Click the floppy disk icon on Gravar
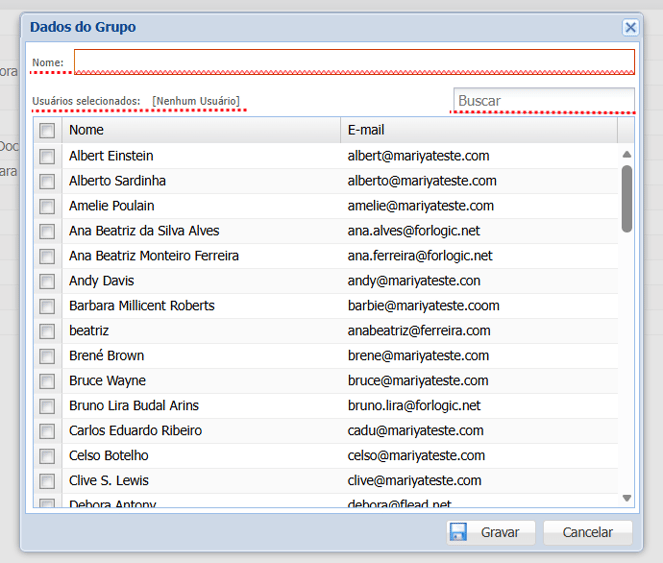This screenshot has width=663, height=563. (458, 533)
